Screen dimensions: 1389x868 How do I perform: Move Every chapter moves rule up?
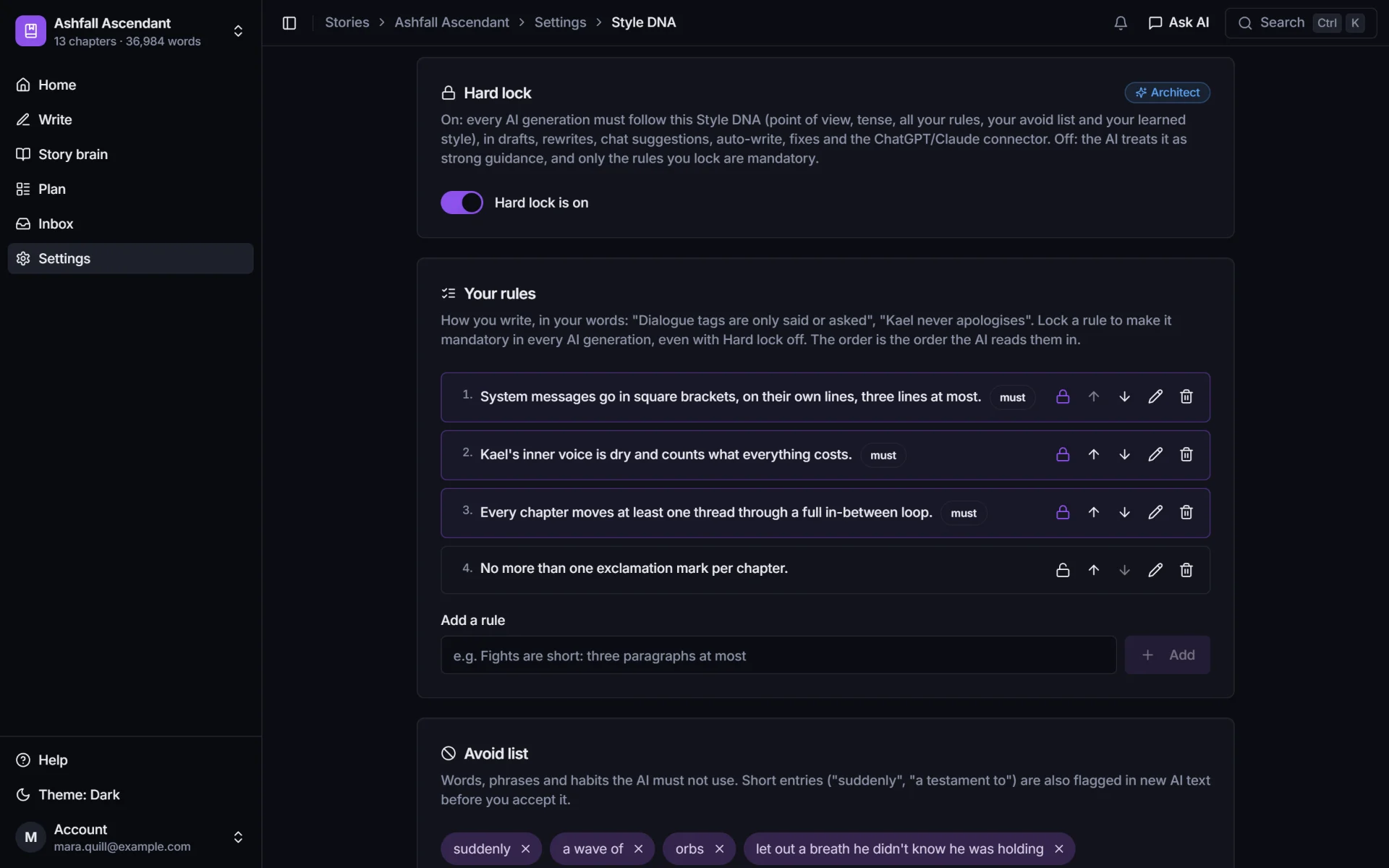[x=1093, y=512]
